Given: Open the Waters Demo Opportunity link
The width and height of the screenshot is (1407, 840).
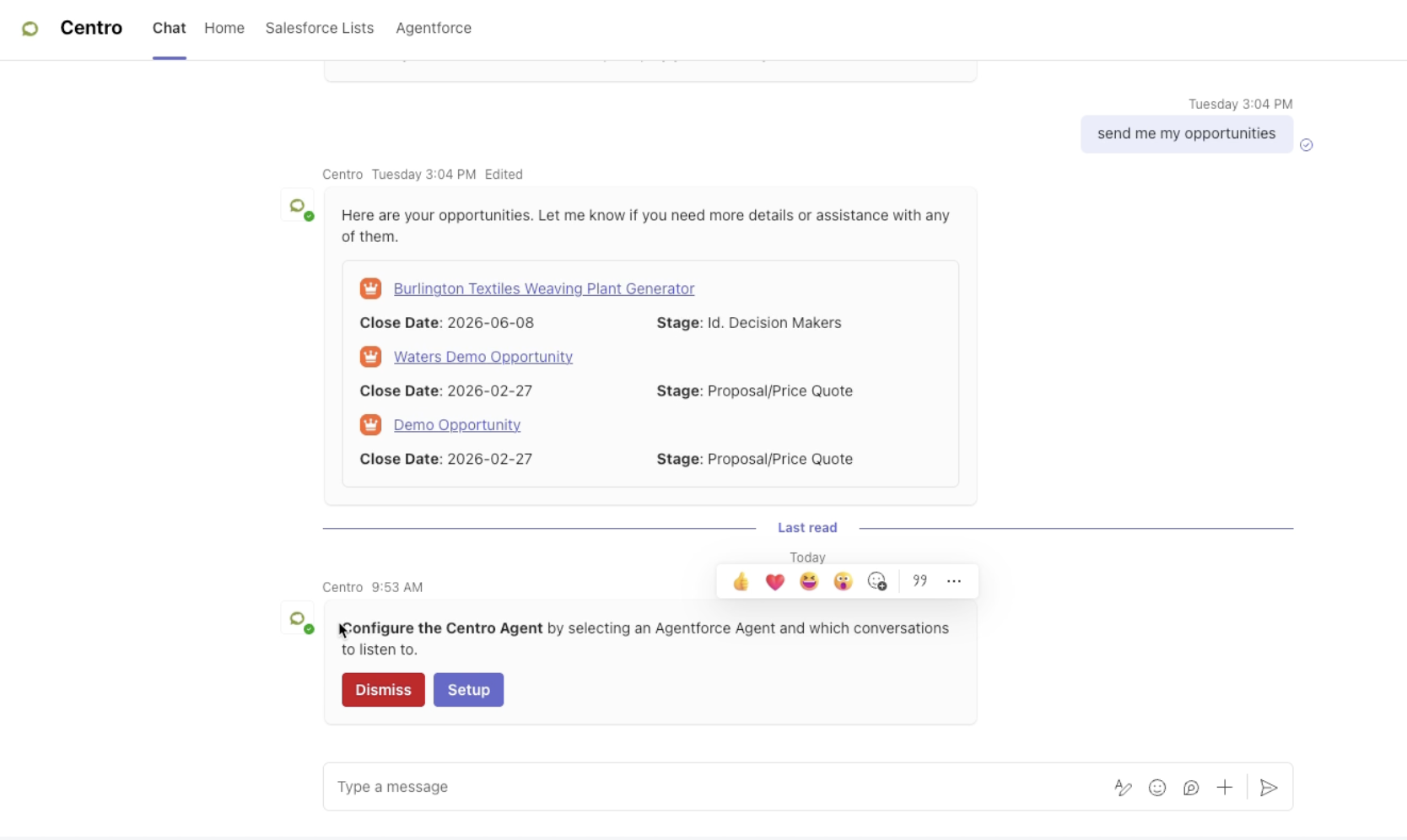Looking at the screenshot, I should point(483,357).
